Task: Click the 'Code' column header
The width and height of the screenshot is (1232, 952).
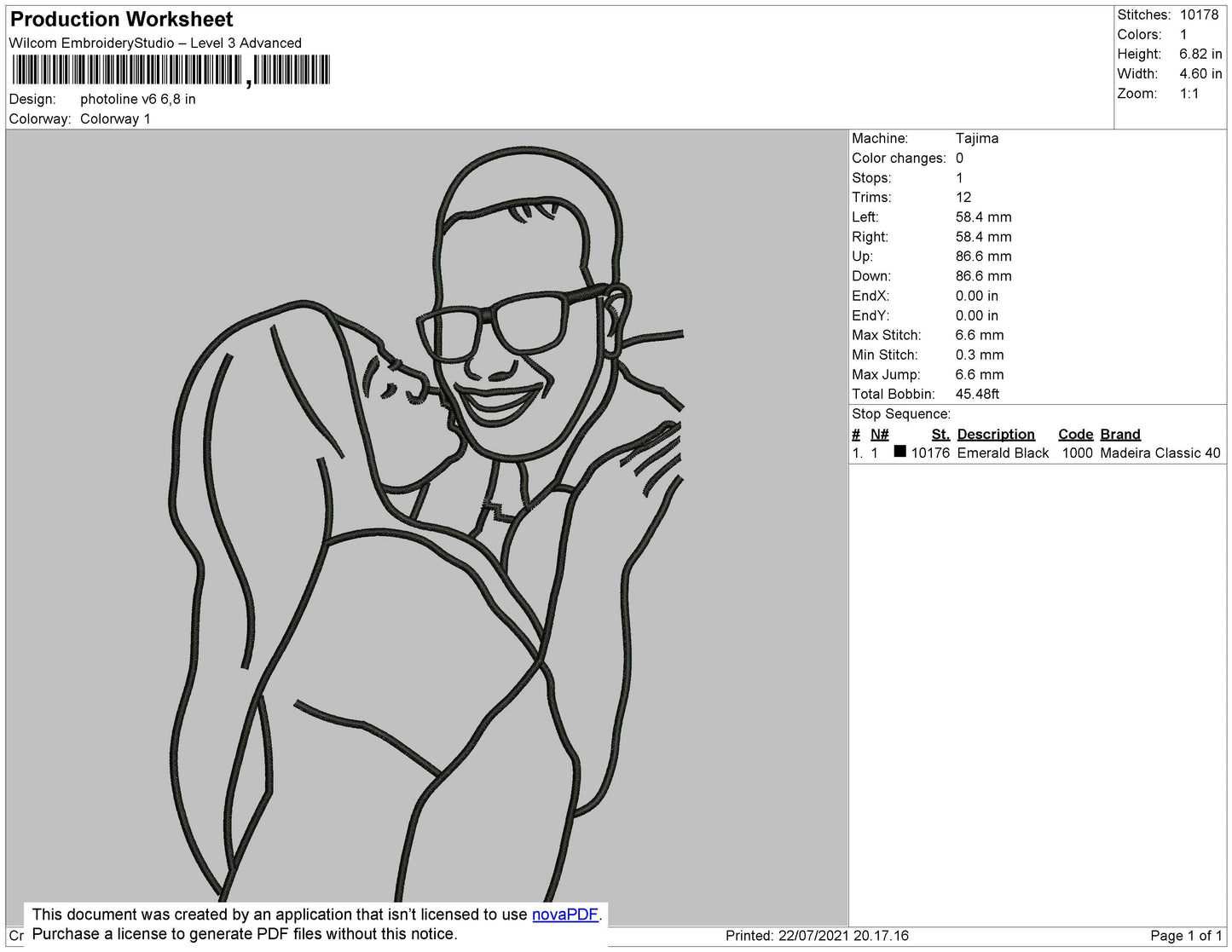Action: pos(1076,435)
